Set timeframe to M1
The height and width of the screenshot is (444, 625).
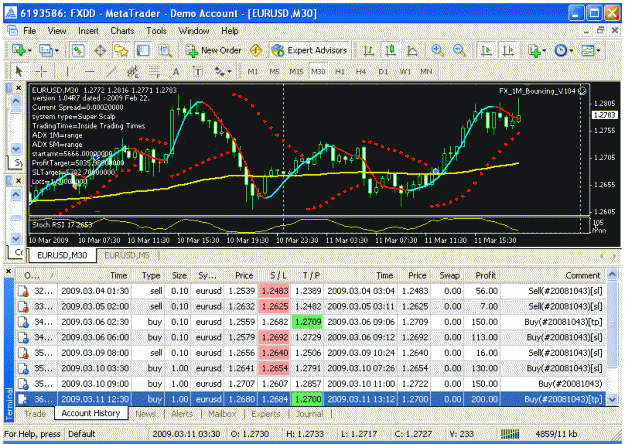coord(252,72)
